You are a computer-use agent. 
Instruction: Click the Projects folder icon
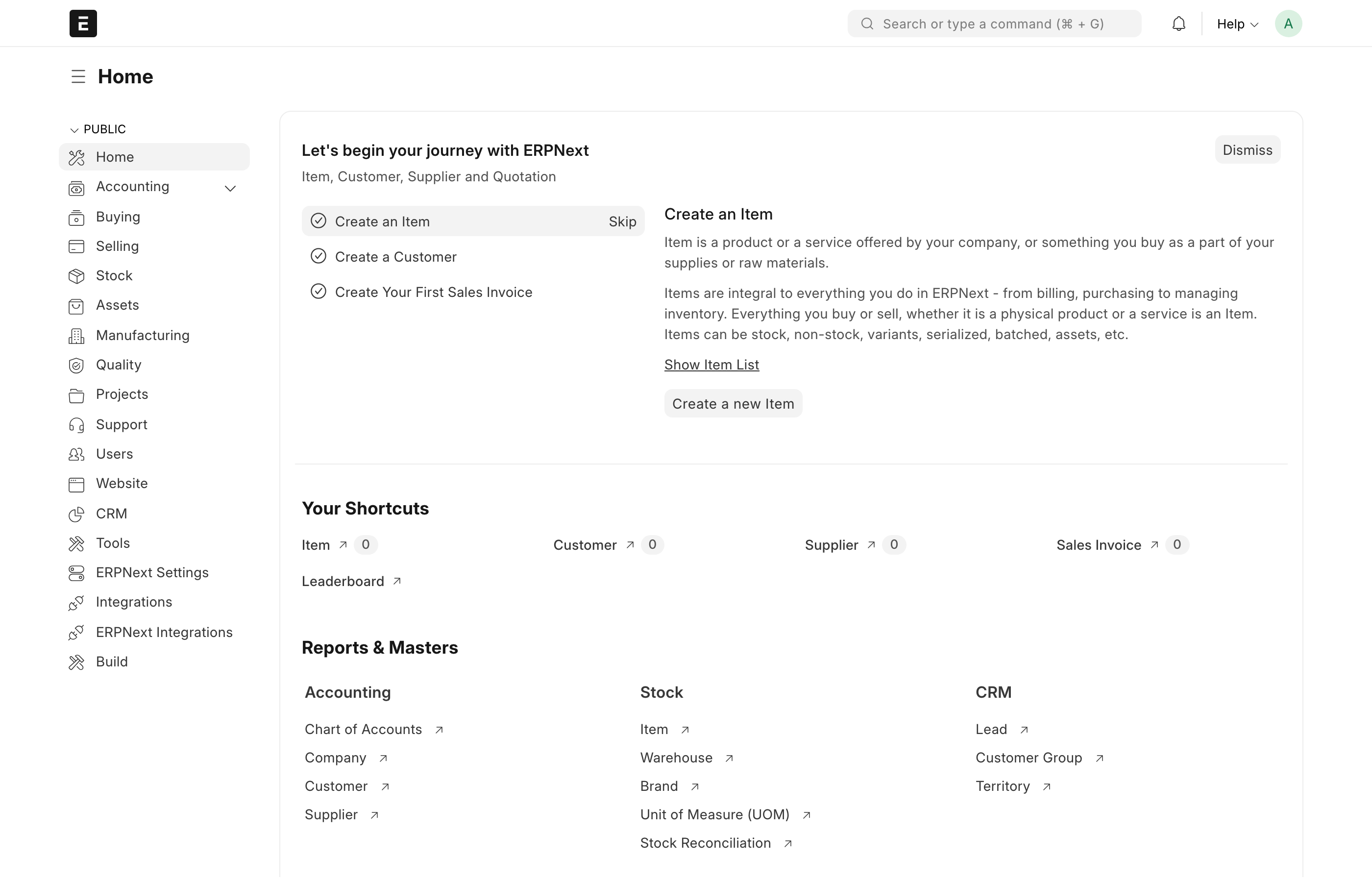click(x=76, y=395)
